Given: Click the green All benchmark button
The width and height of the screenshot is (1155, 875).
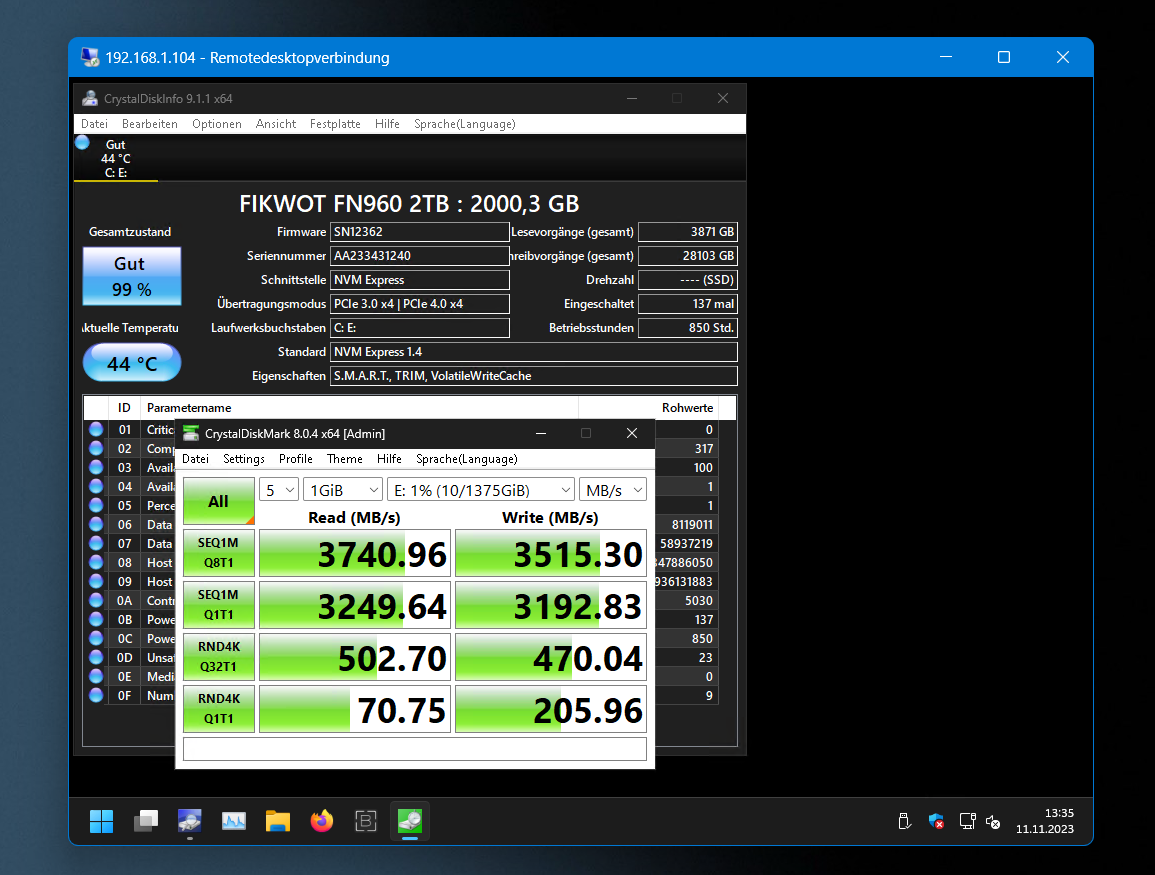Looking at the screenshot, I should (219, 501).
